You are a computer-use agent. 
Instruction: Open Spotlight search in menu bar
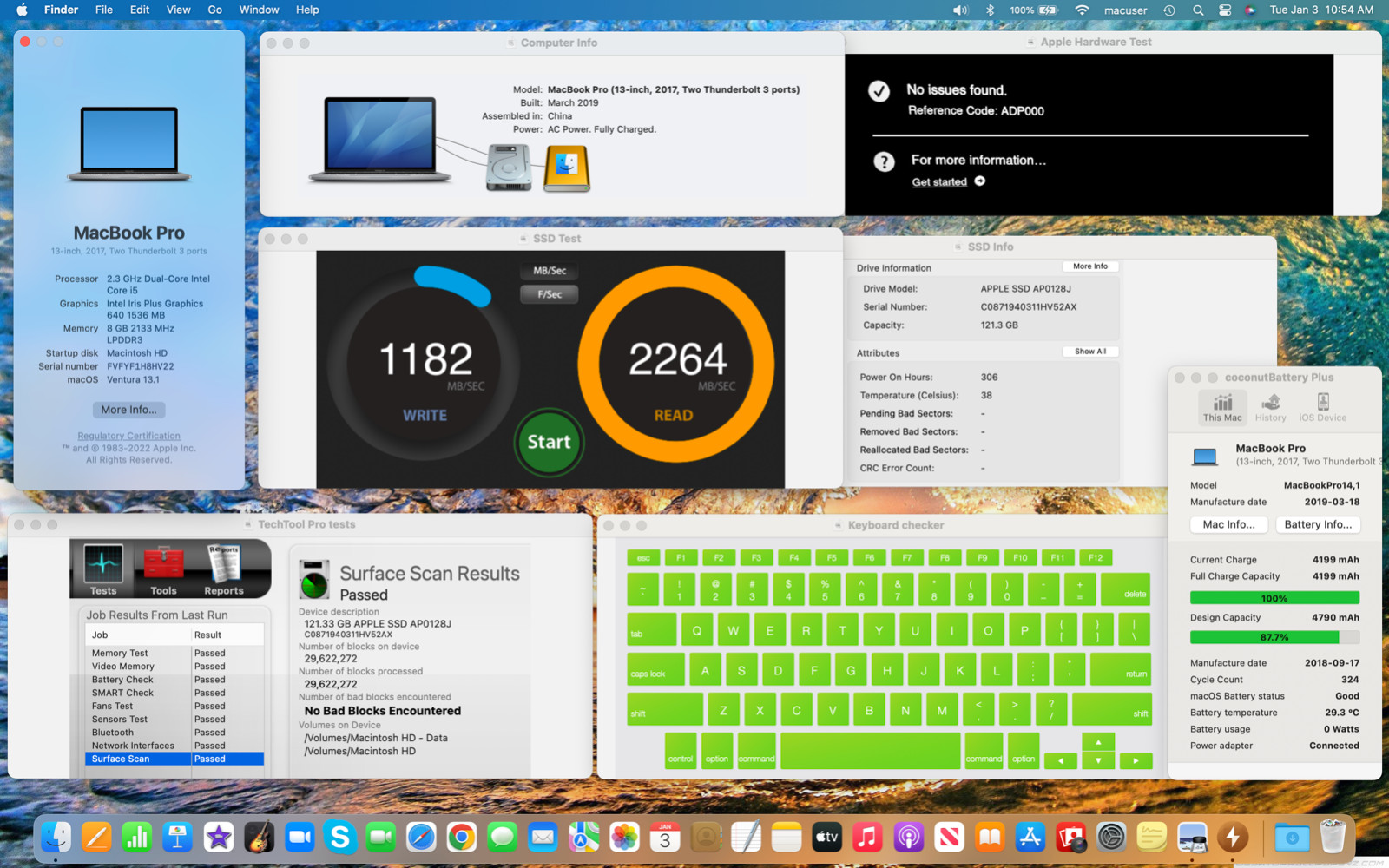pyautogui.click(x=1198, y=10)
